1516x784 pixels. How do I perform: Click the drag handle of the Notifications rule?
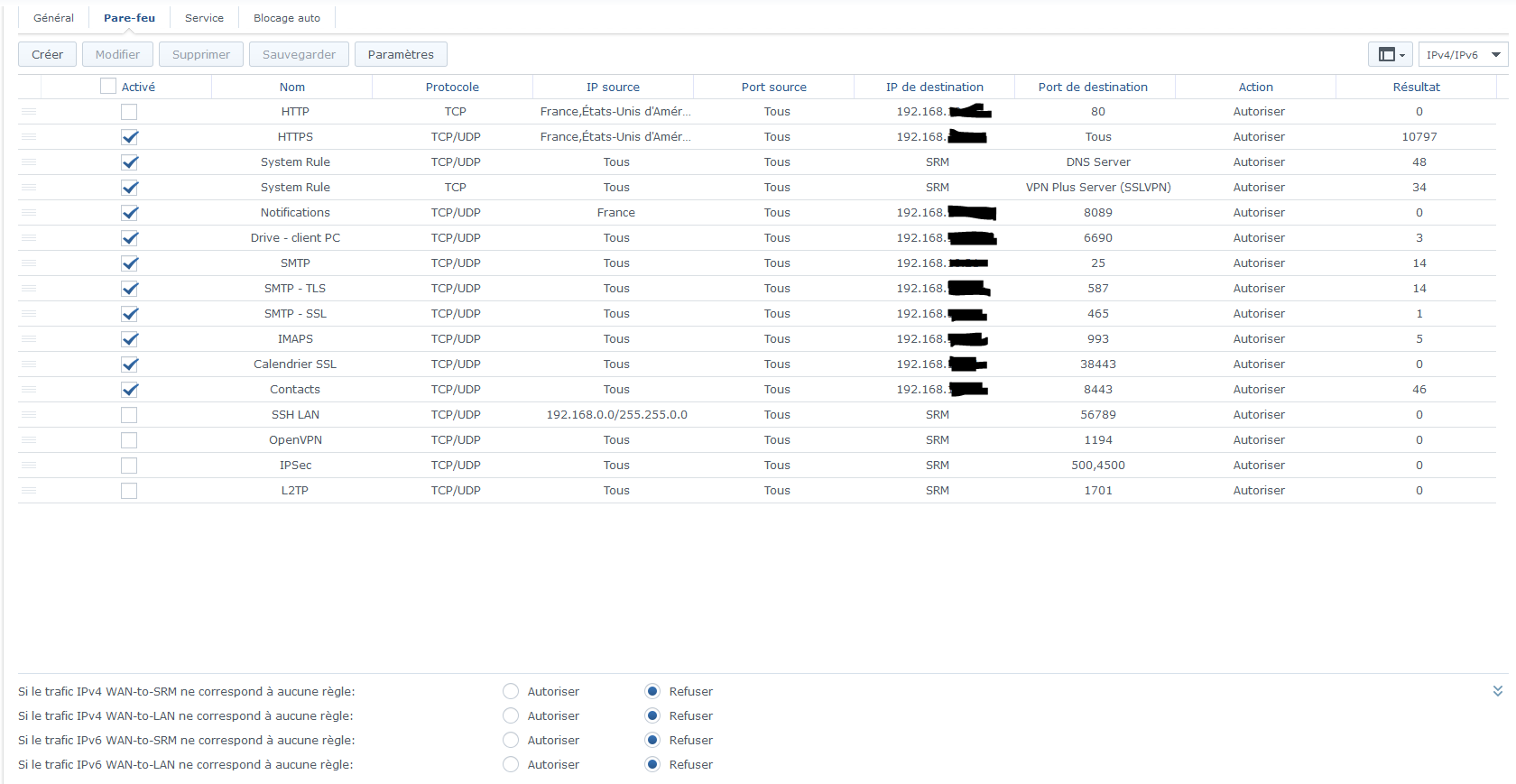click(x=29, y=213)
